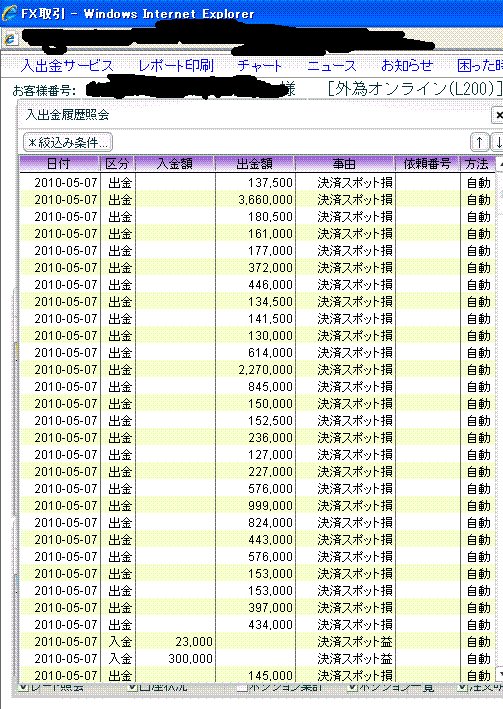Click the Internet Explorer logo in the title bar
Screen dimensions: 503x709
tap(9, 13)
